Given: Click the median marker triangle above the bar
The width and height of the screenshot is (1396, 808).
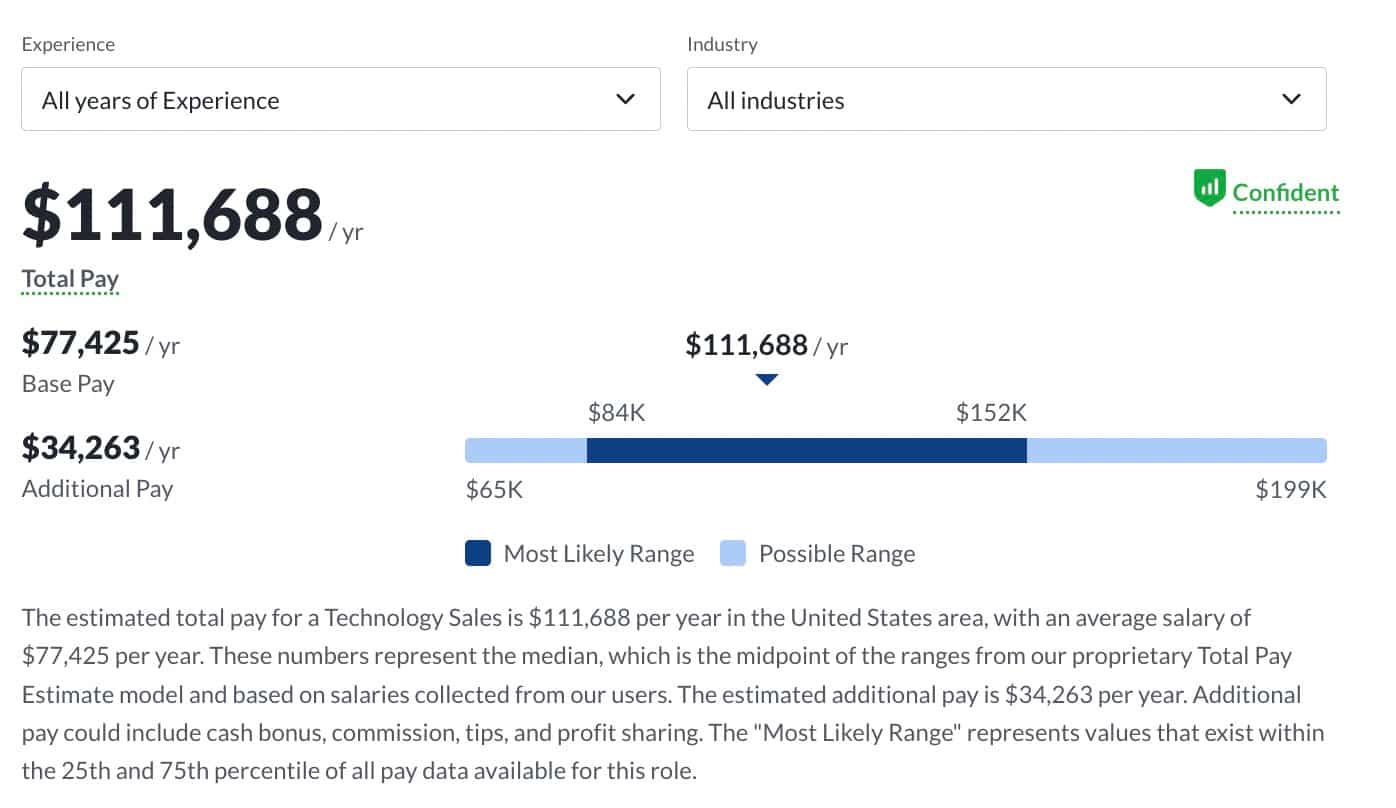Looking at the screenshot, I should pyautogui.click(x=767, y=380).
